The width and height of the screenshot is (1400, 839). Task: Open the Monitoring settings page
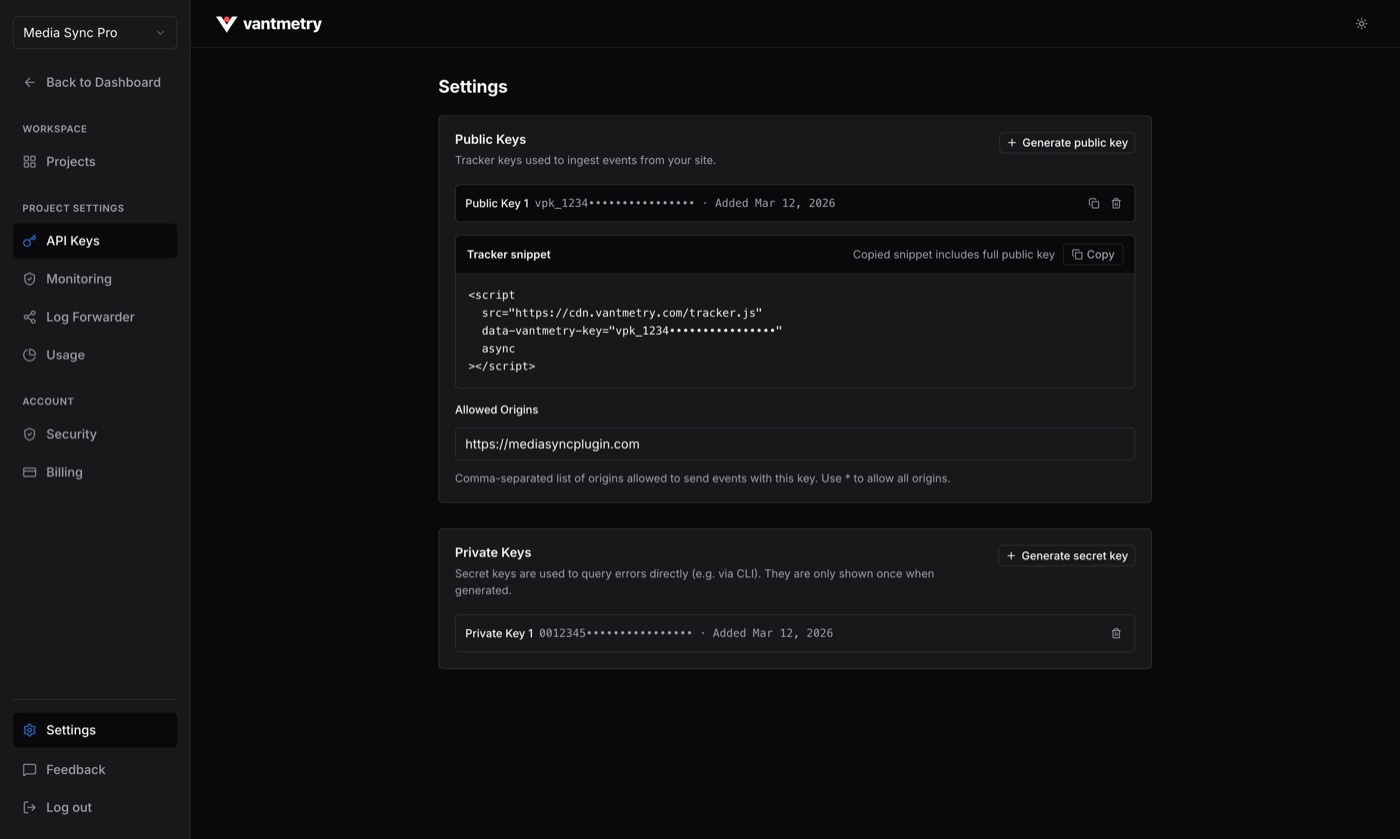pos(95,279)
